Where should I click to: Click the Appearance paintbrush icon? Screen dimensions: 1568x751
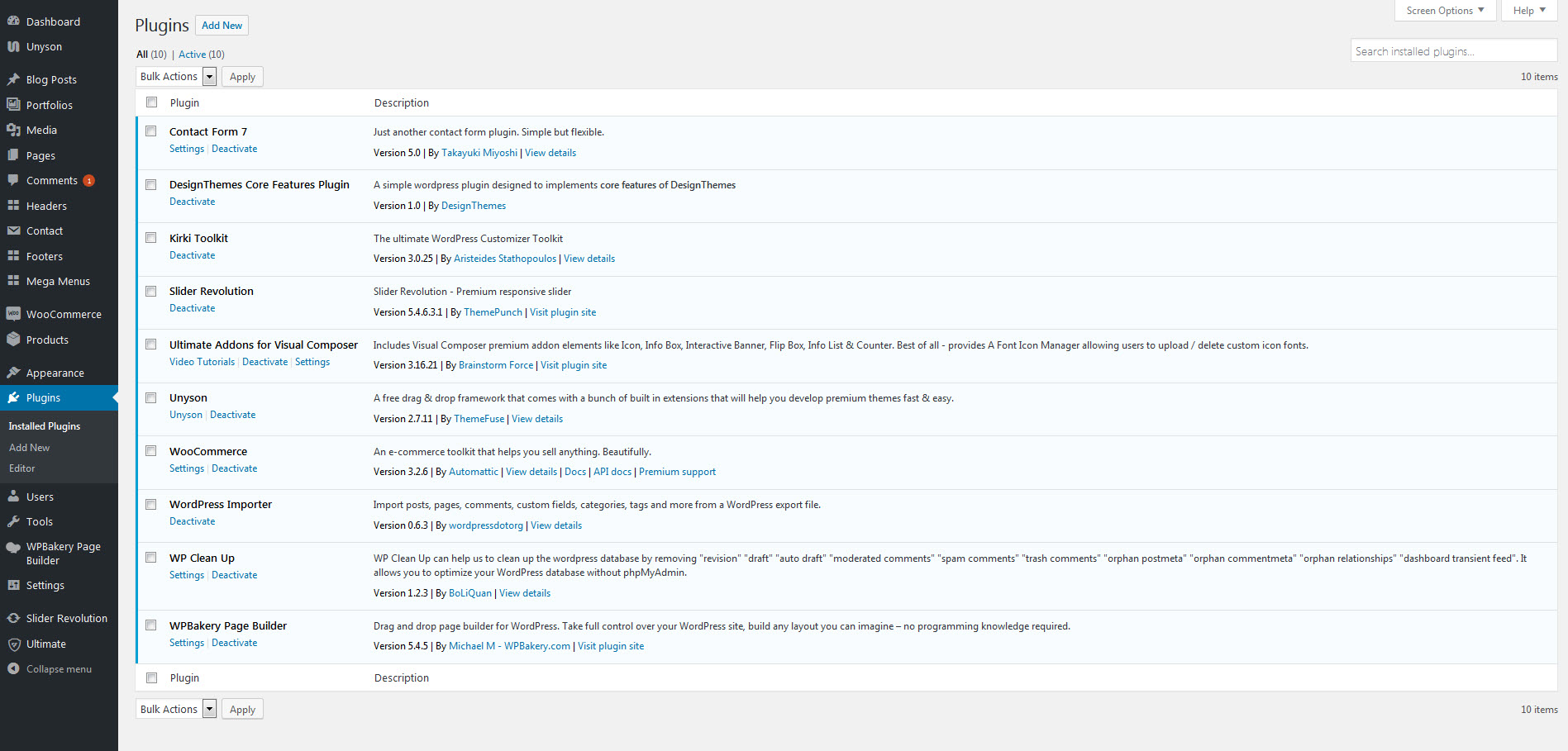pos(13,373)
